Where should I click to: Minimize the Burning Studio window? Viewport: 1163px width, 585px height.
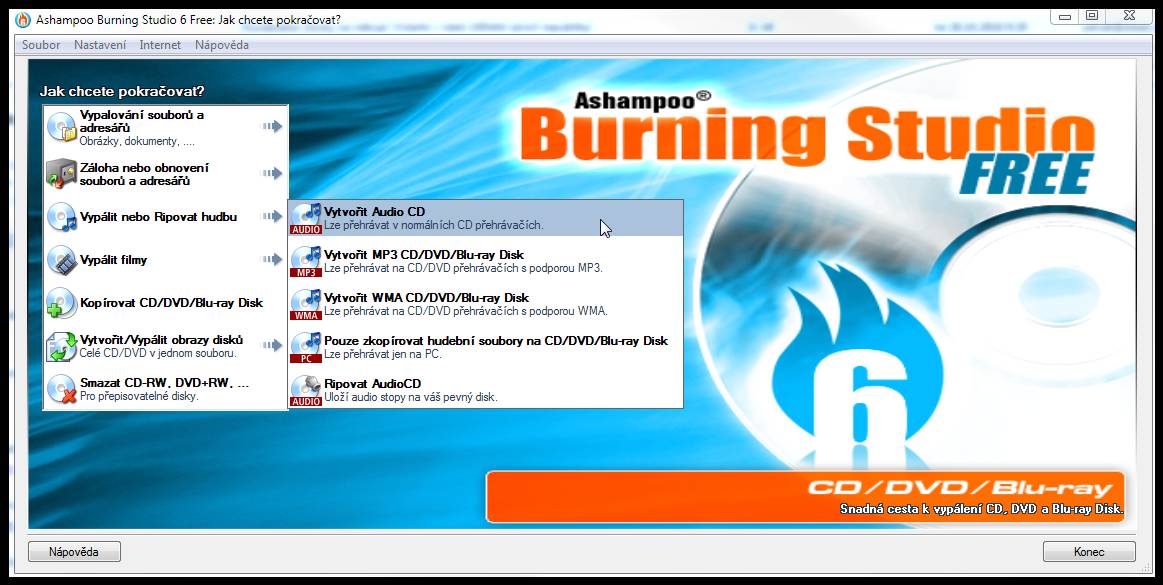[x=1065, y=16]
